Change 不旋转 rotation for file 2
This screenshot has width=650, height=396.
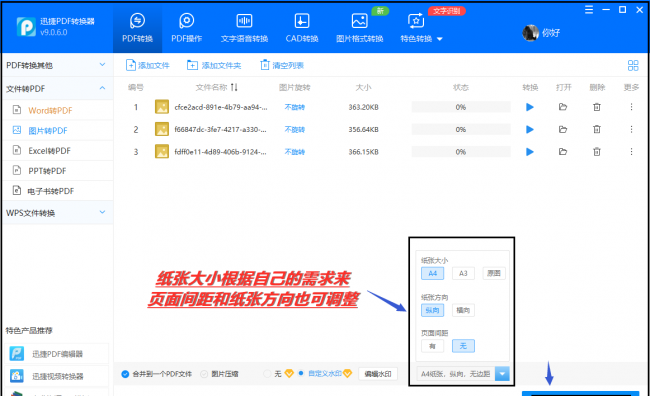(295, 129)
